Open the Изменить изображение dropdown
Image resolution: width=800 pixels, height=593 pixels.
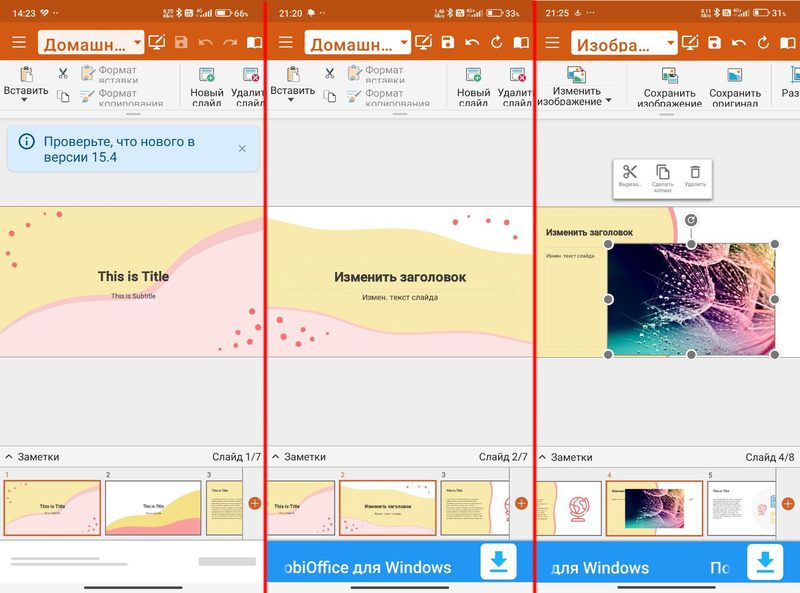coord(576,86)
